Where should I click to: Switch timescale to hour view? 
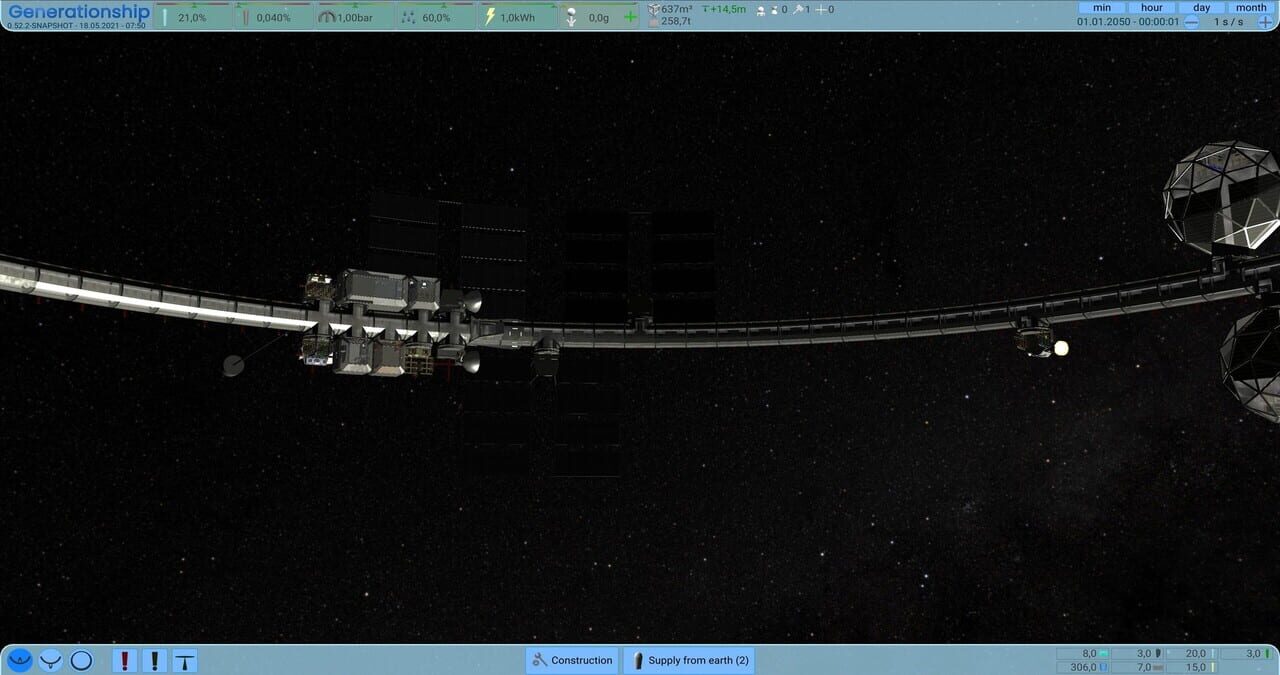coord(1152,7)
